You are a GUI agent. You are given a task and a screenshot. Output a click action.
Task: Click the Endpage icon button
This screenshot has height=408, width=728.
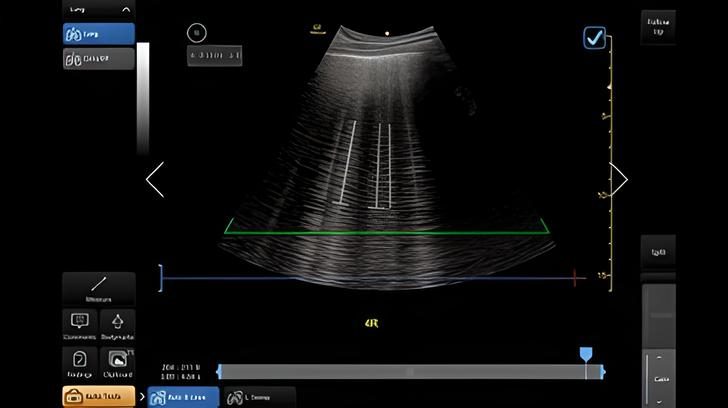coord(79,362)
